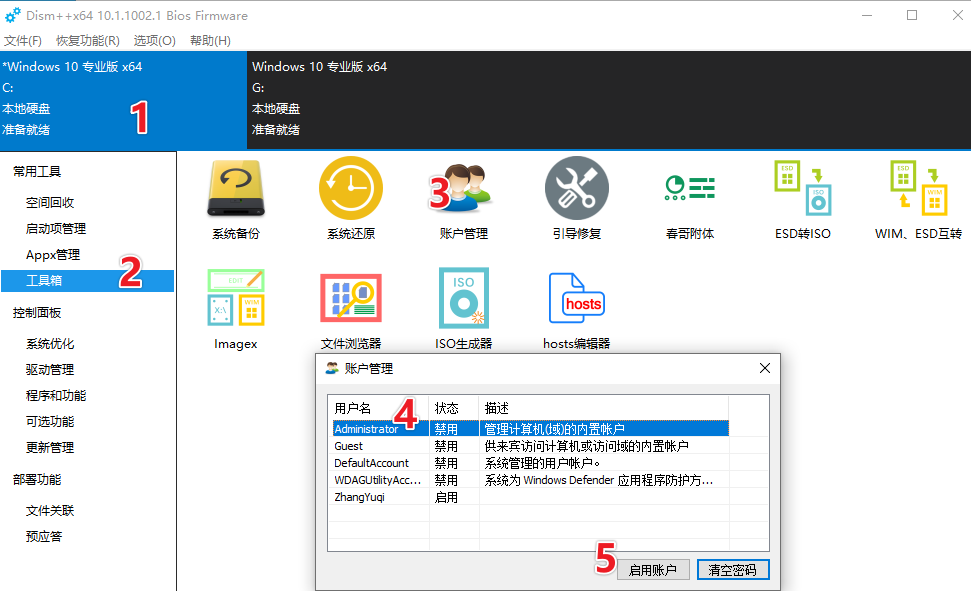The width and height of the screenshot is (971, 591).
Task: Select the G: Windows 10 专业版 image tile
Action: (x=609, y=100)
